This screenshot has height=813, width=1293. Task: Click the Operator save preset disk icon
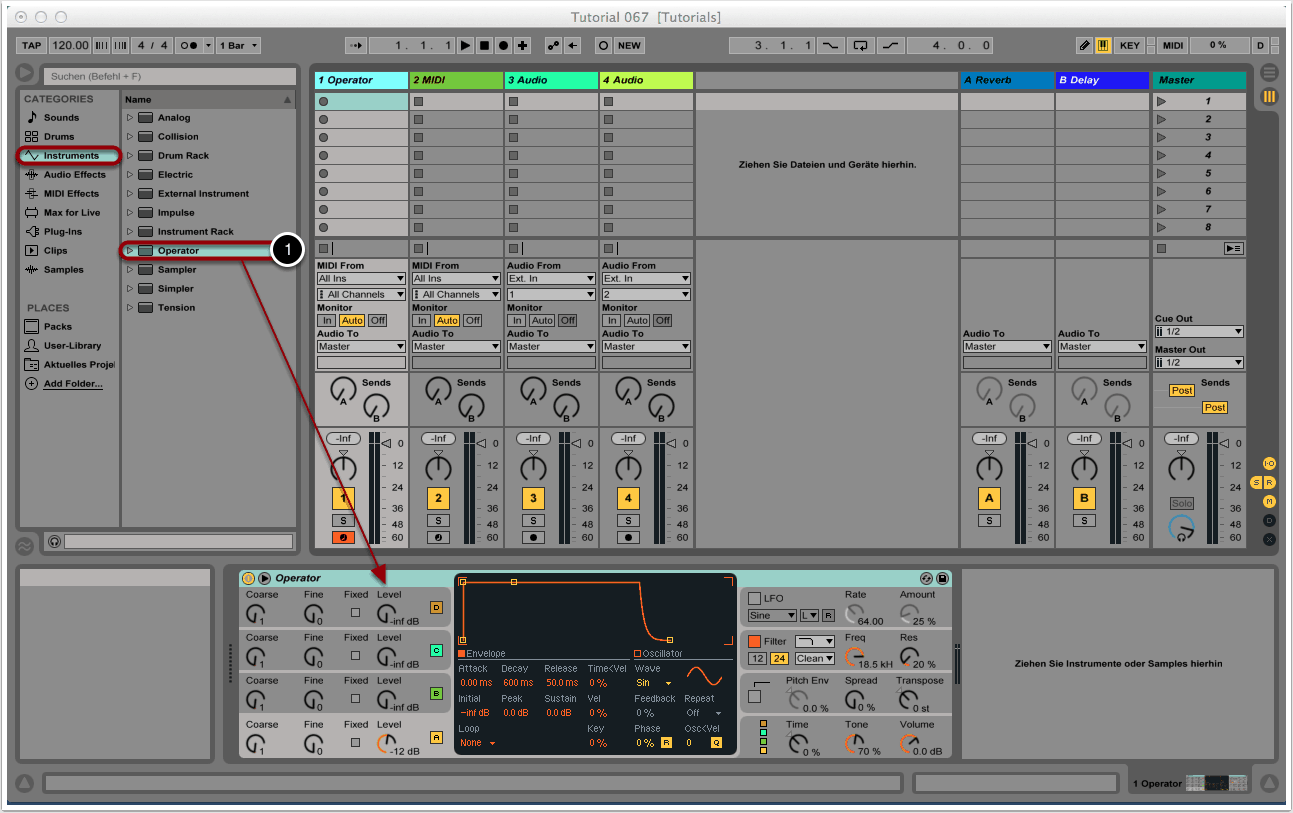[941, 578]
